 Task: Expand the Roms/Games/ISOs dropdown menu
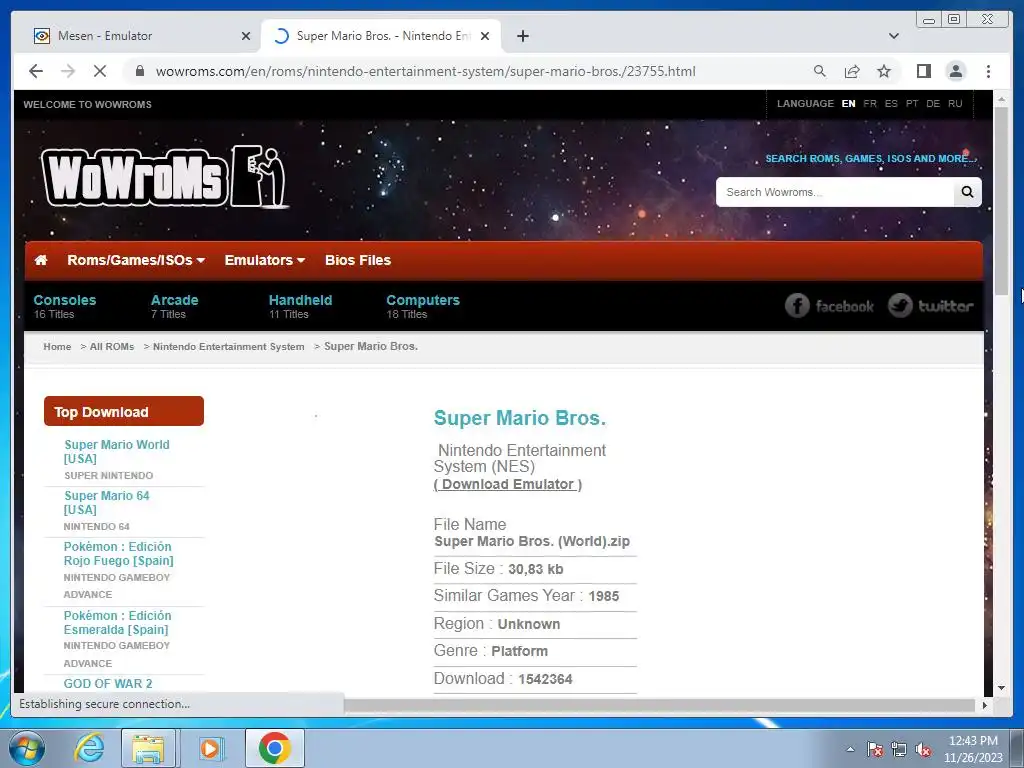click(136, 260)
